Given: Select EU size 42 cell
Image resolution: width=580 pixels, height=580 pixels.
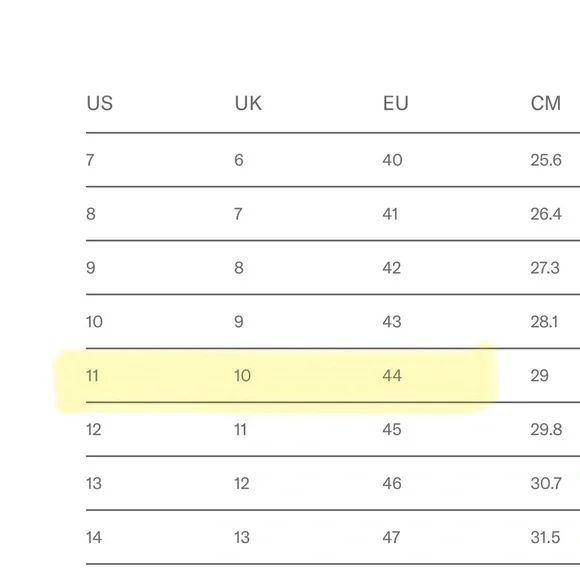Looking at the screenshot, I should [392, 268].
